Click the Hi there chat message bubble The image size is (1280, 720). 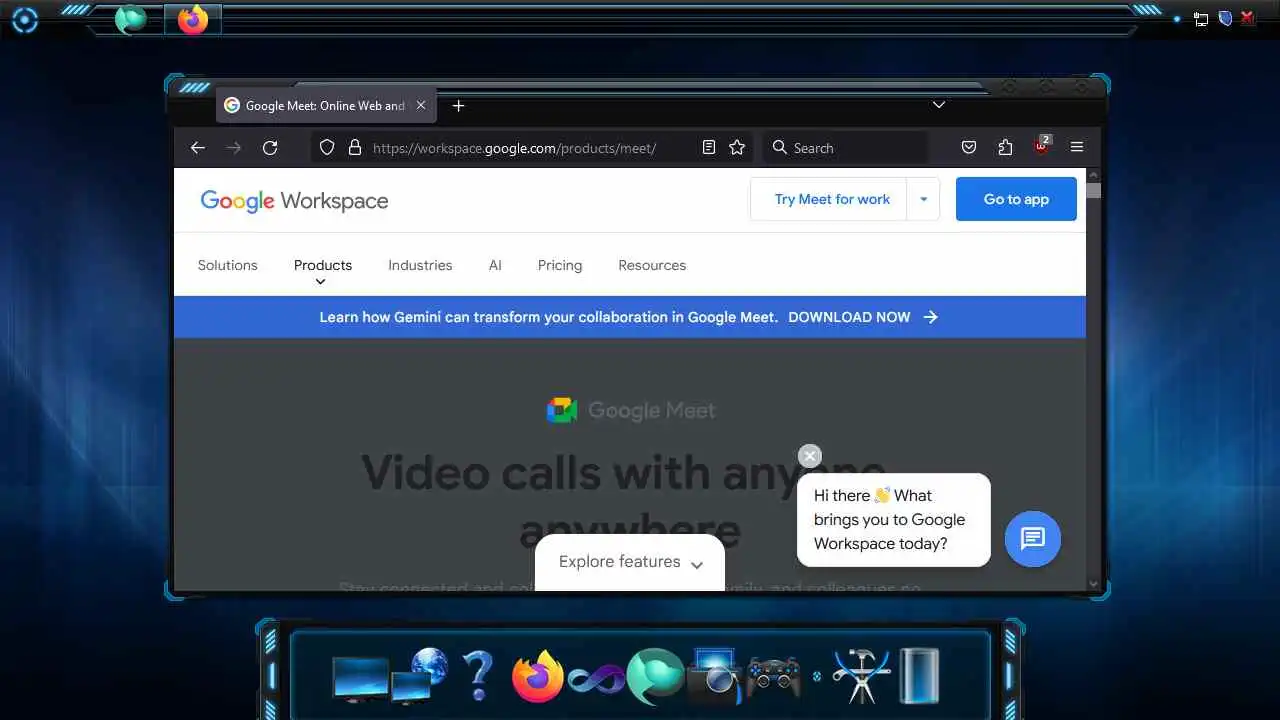(893, 520)
